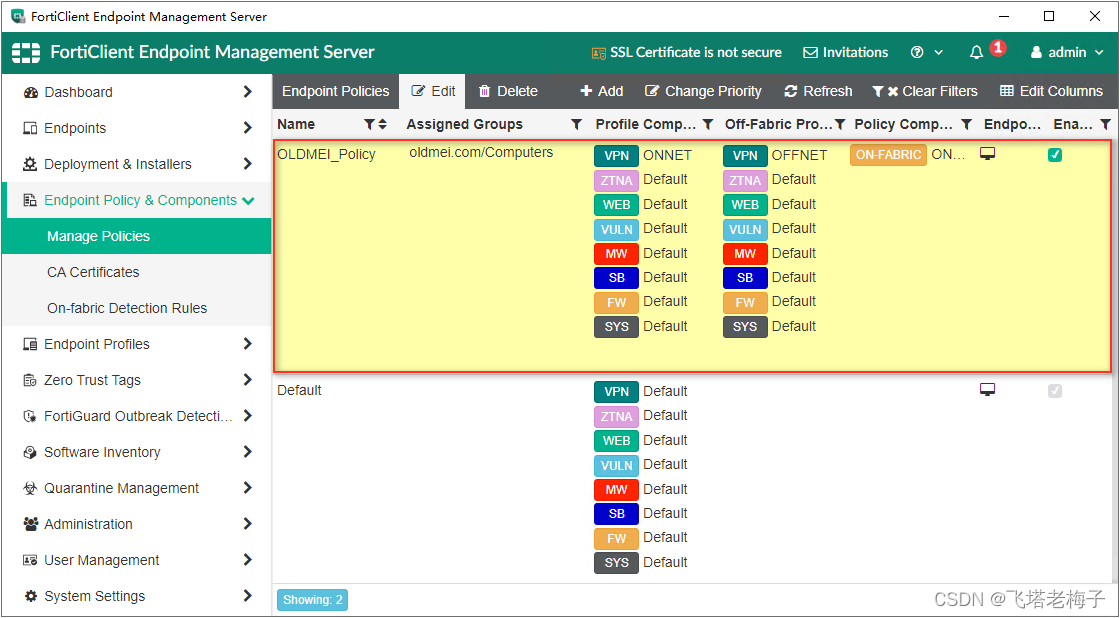
Task: Expand the Zero Trust Tags chevron
Action: click(247, 379)
